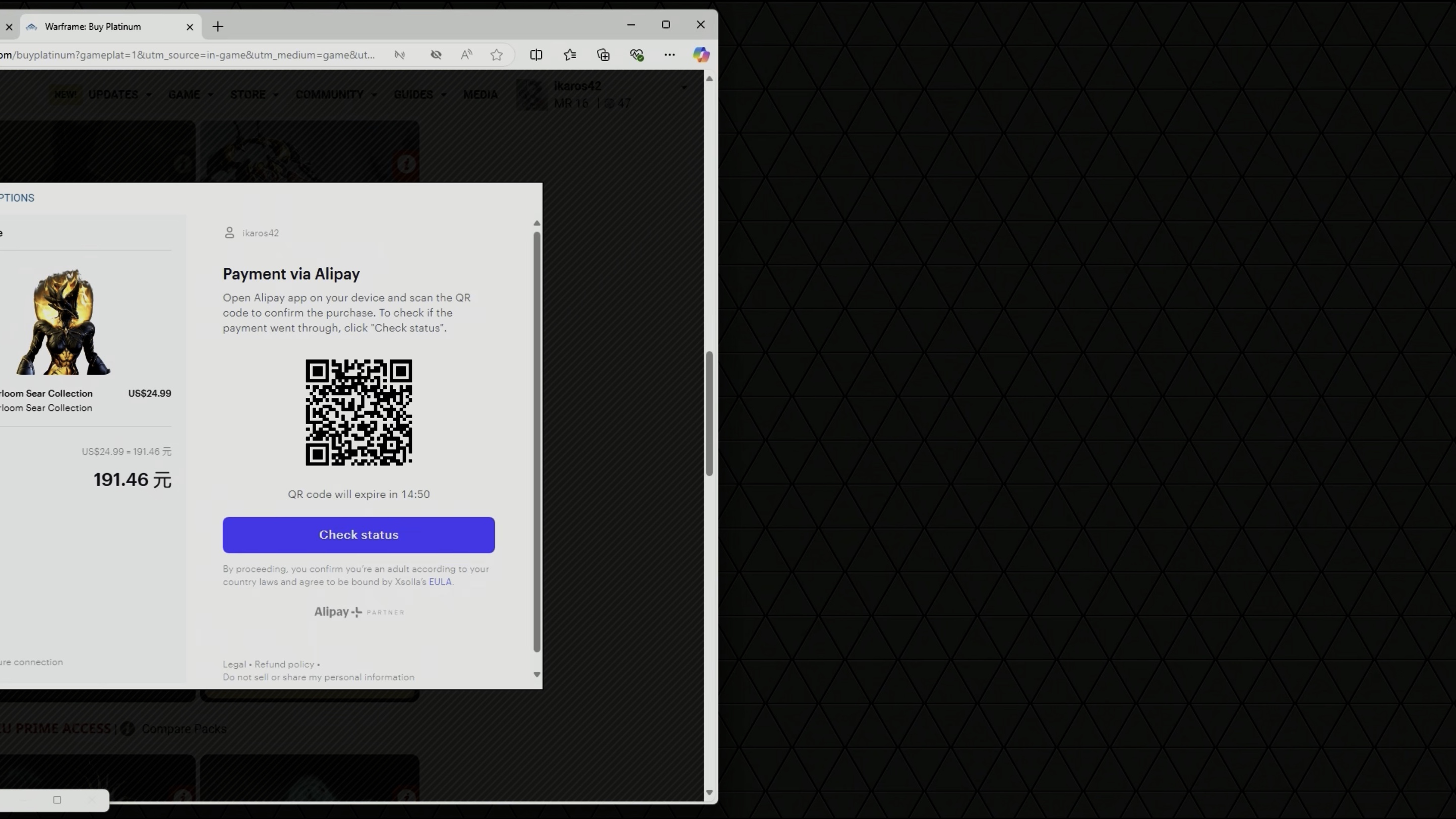Screen dimensions: 1456x819
Task: Click the payment dialog scrollbar up arrow
Action: click(536, 223)
